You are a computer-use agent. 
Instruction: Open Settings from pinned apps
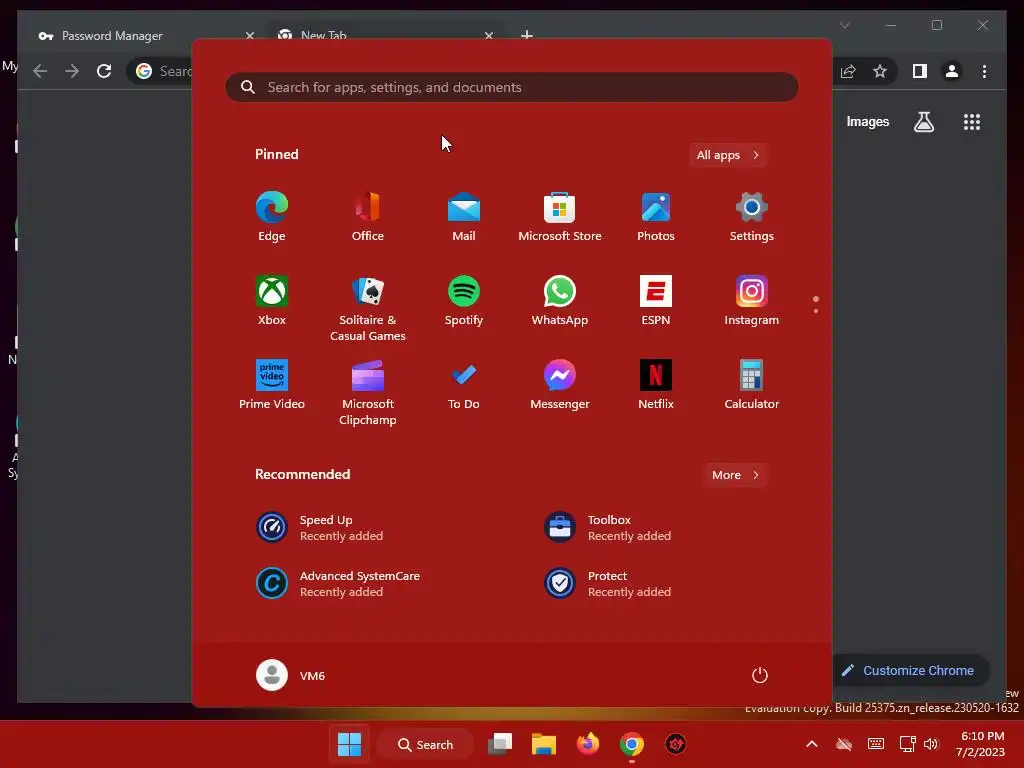752,217
